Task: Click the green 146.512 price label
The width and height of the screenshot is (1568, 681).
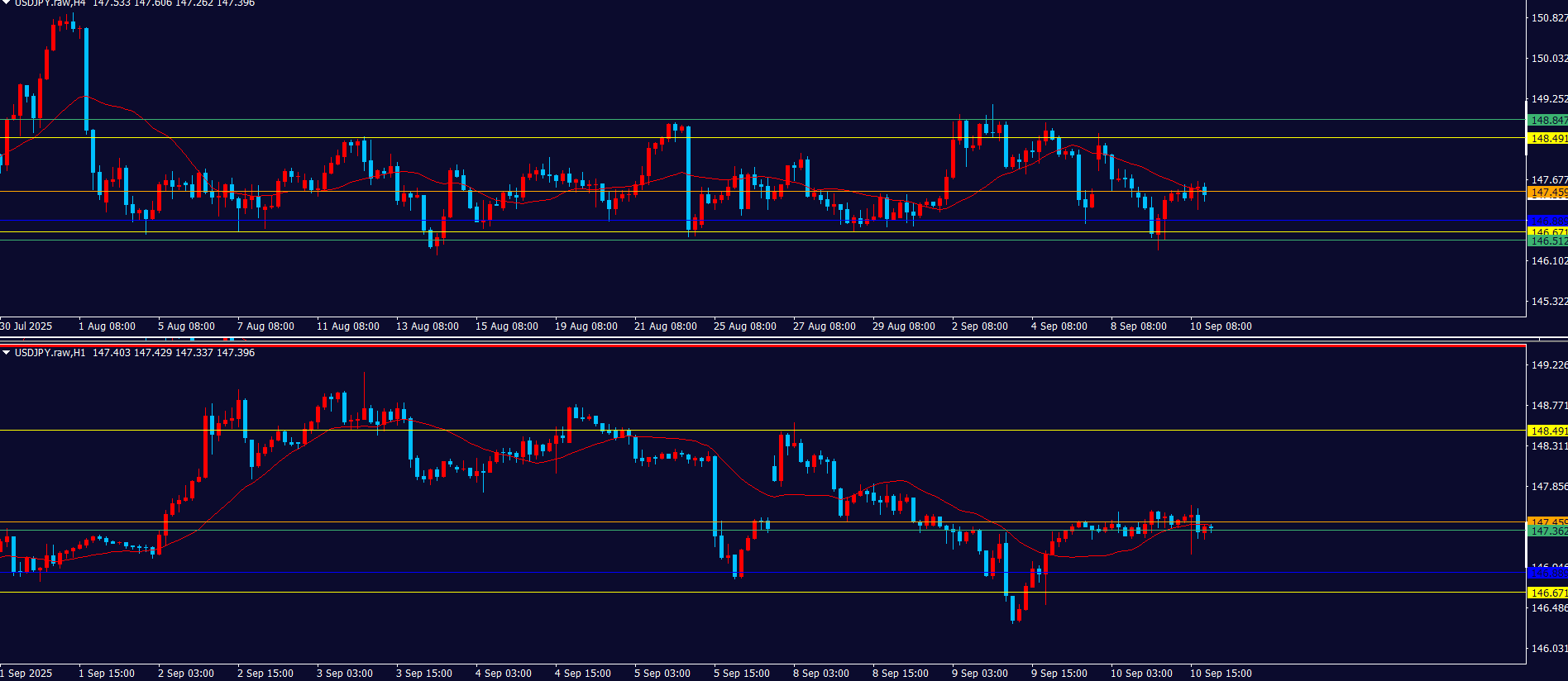Action: 1547,241
